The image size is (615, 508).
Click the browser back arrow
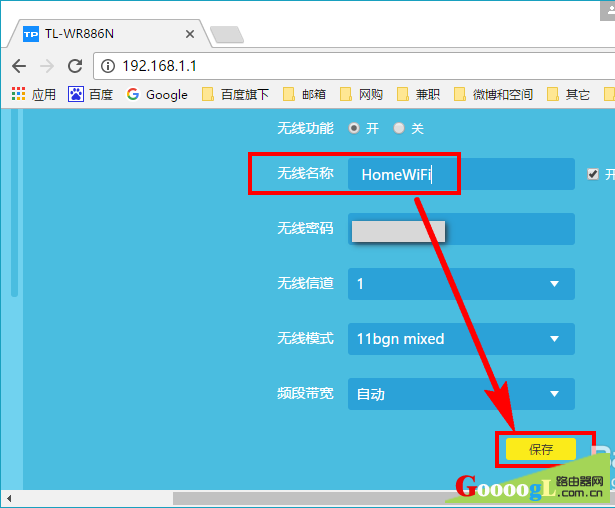click(19, 66)
